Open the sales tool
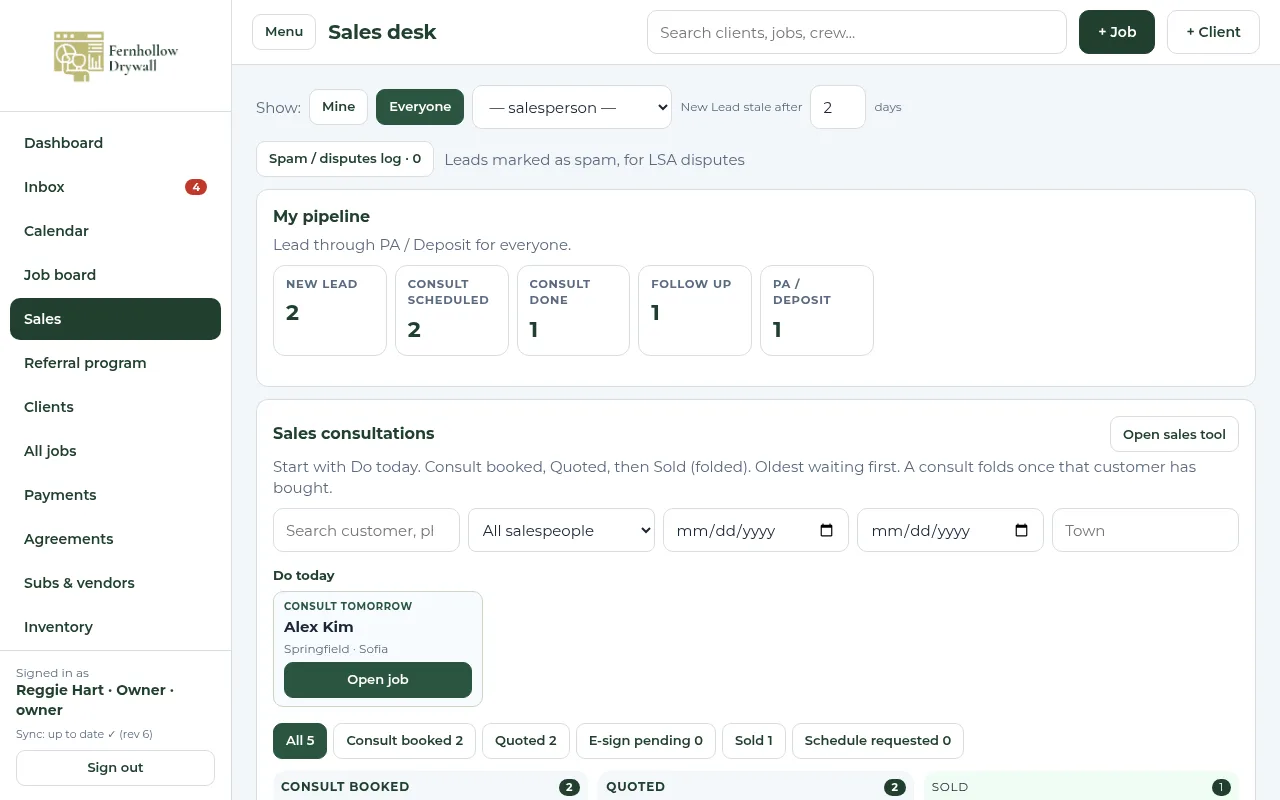This screenshot has height=800, width=1280. (1174, 434)
